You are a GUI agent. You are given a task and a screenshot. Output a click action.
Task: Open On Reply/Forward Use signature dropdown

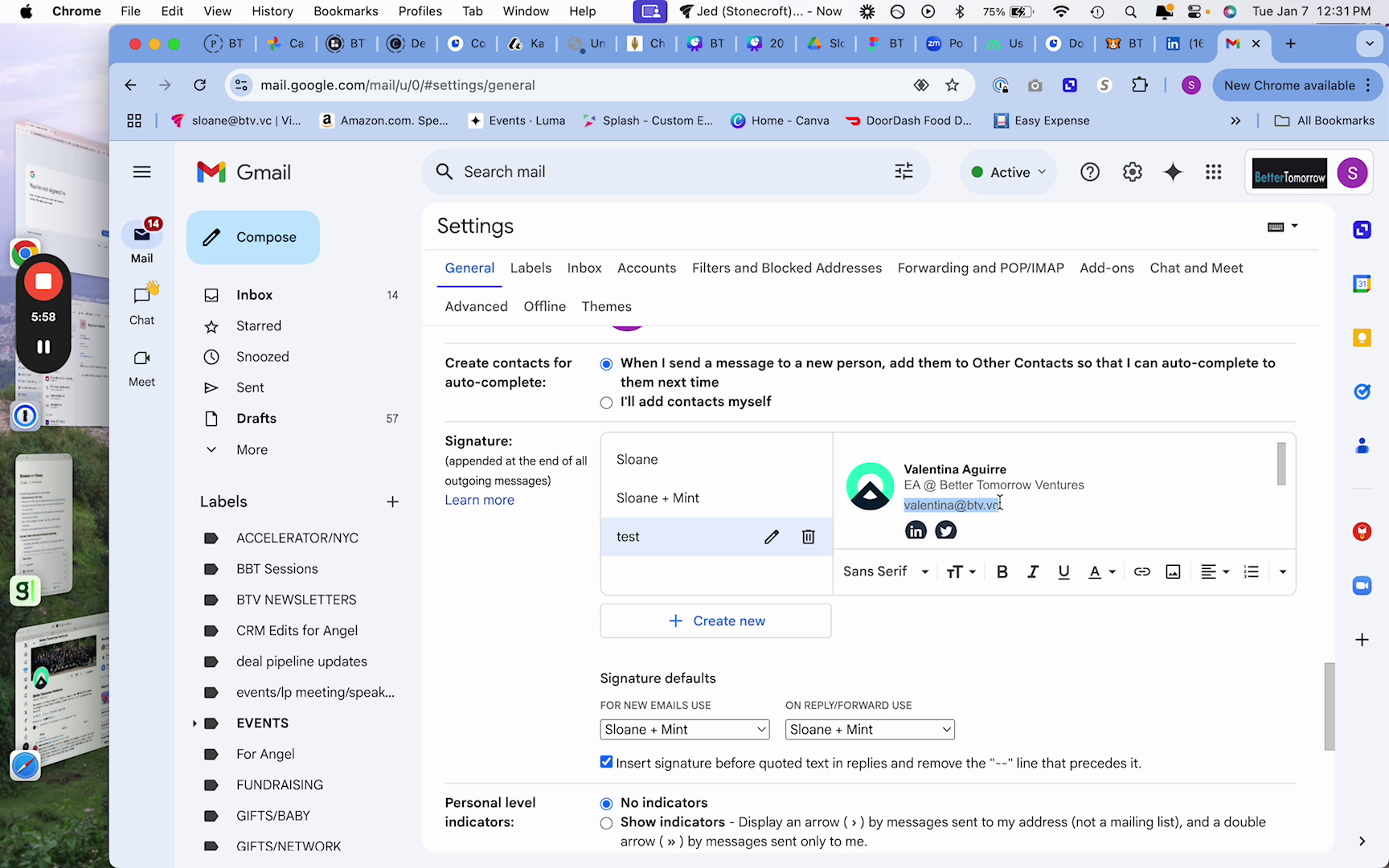[870, 729]
